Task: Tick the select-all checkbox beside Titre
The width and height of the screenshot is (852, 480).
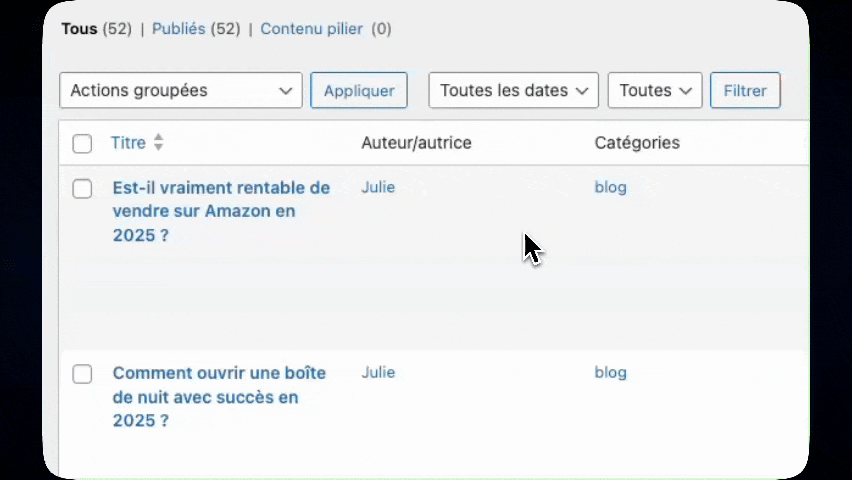Action: [x=82, y=144]
